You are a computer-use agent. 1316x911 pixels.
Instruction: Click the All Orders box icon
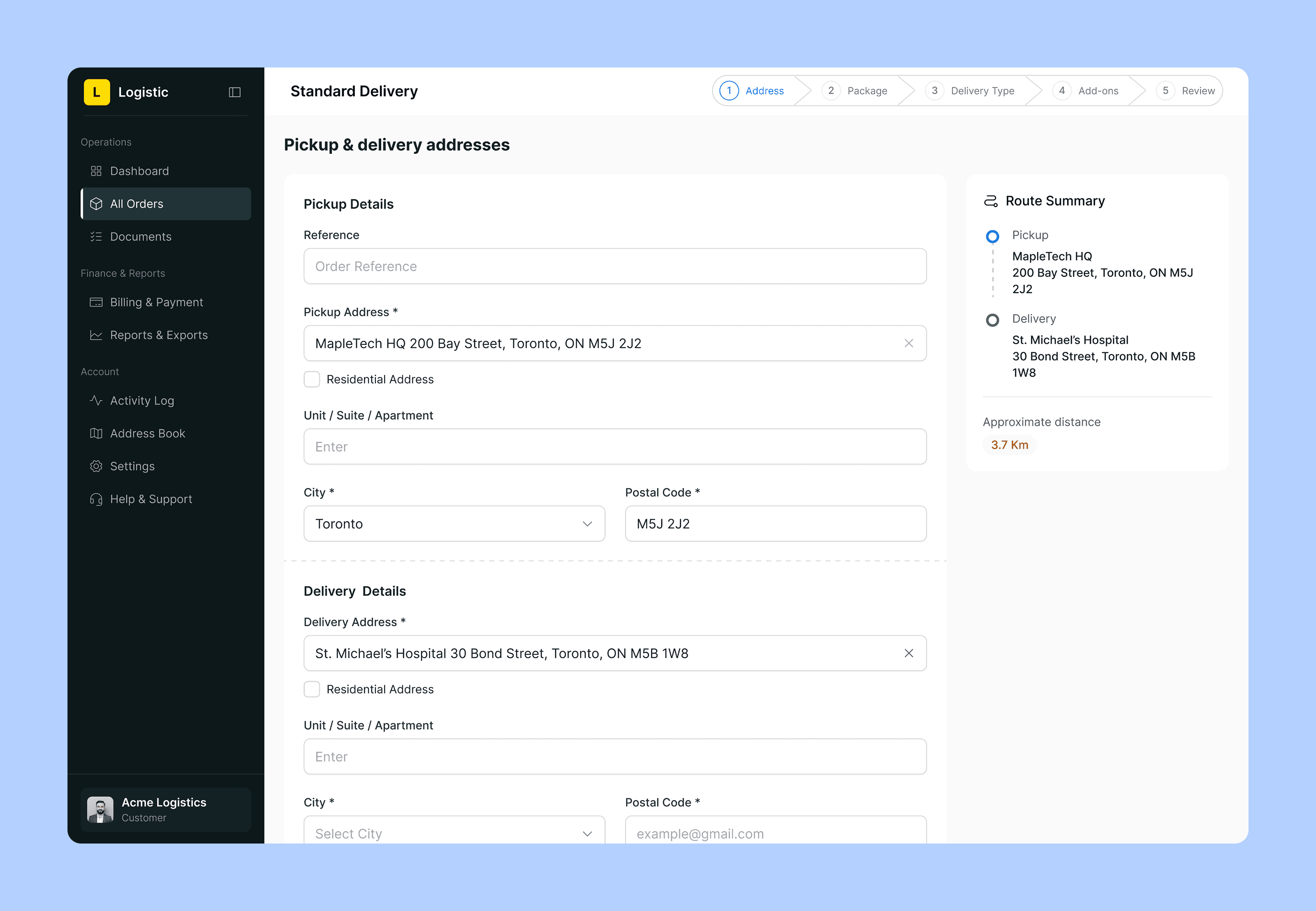pyautogui.click(x=96, y=204)
